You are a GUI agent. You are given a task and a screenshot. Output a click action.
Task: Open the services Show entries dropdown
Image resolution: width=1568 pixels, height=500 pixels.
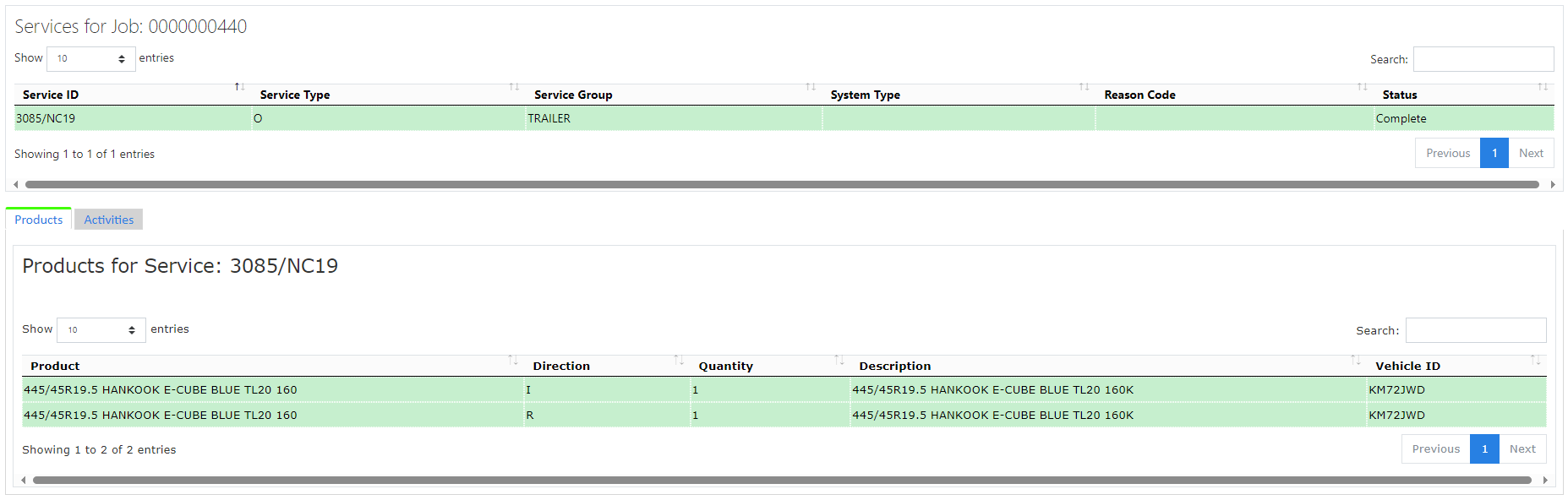point(91,58)
